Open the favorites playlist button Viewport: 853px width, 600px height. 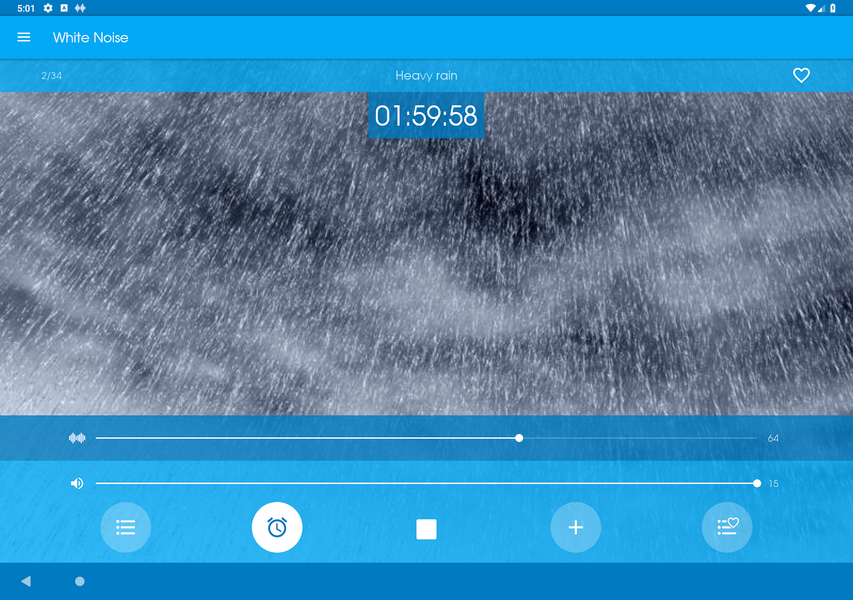(x=727, y=527)
